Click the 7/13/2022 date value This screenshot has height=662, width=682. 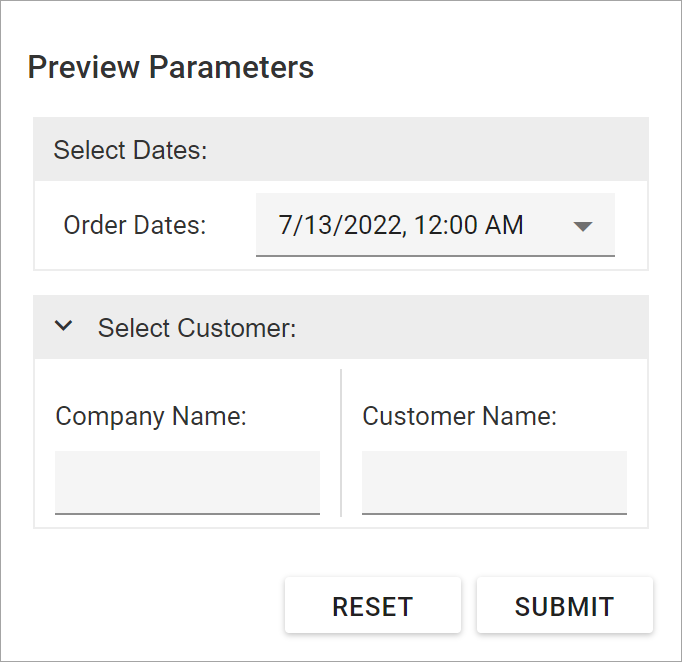tap(339, 225)
